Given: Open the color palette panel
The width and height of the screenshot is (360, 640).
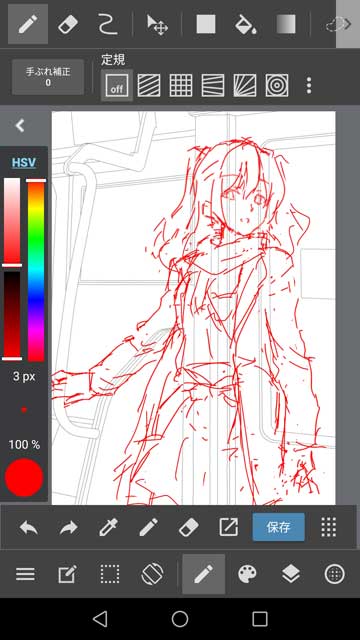Looking at the screenshot, I should pos(247,574).
